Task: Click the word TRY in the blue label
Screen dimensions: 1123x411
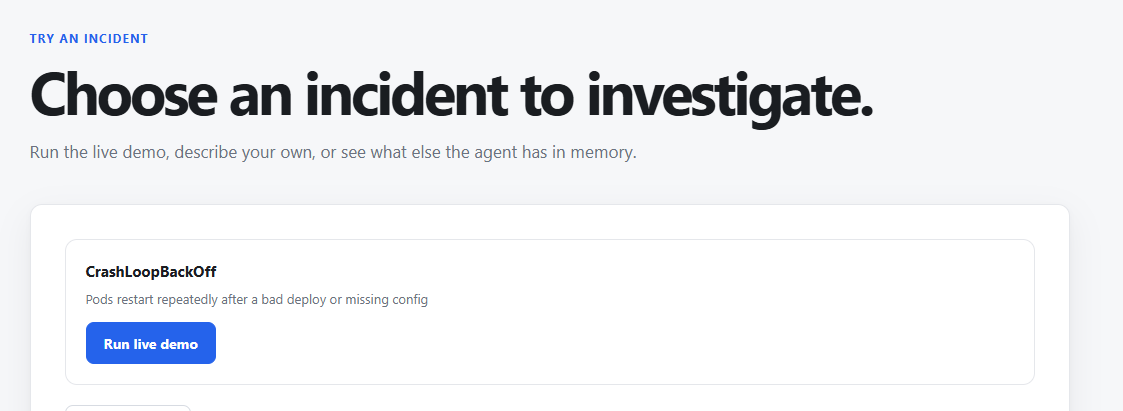Action: click(42, 39)
